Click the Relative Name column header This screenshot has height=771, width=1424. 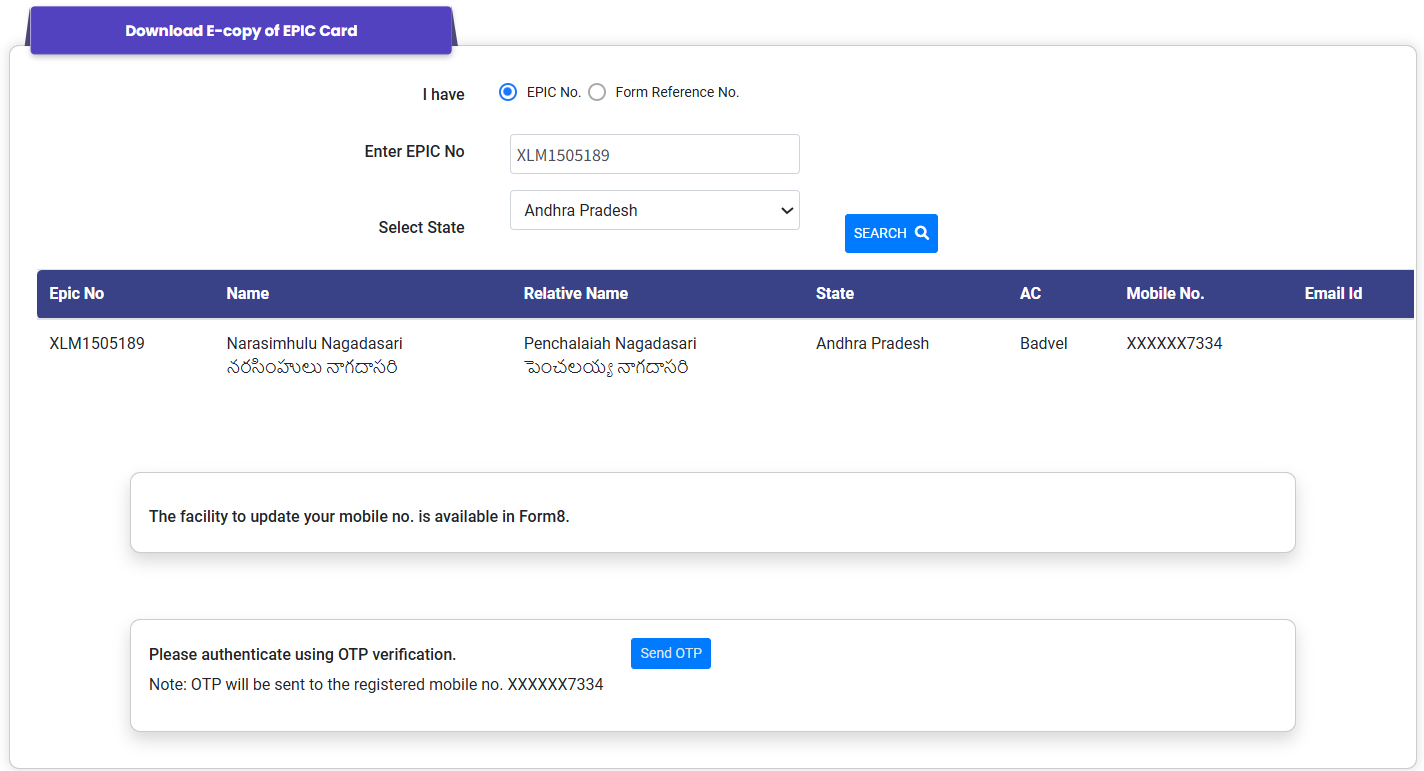(576, 293)
